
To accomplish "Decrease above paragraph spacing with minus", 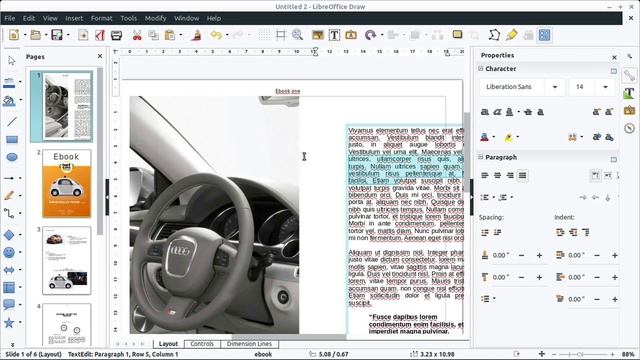I will (x=521, y=256).
